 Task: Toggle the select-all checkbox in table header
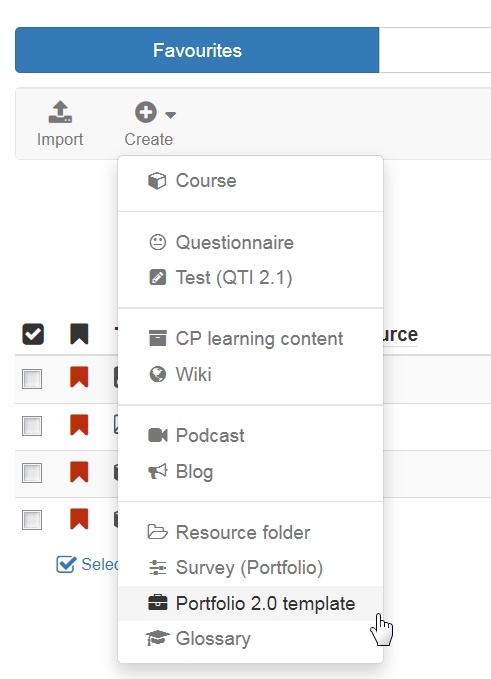[33, 334]
